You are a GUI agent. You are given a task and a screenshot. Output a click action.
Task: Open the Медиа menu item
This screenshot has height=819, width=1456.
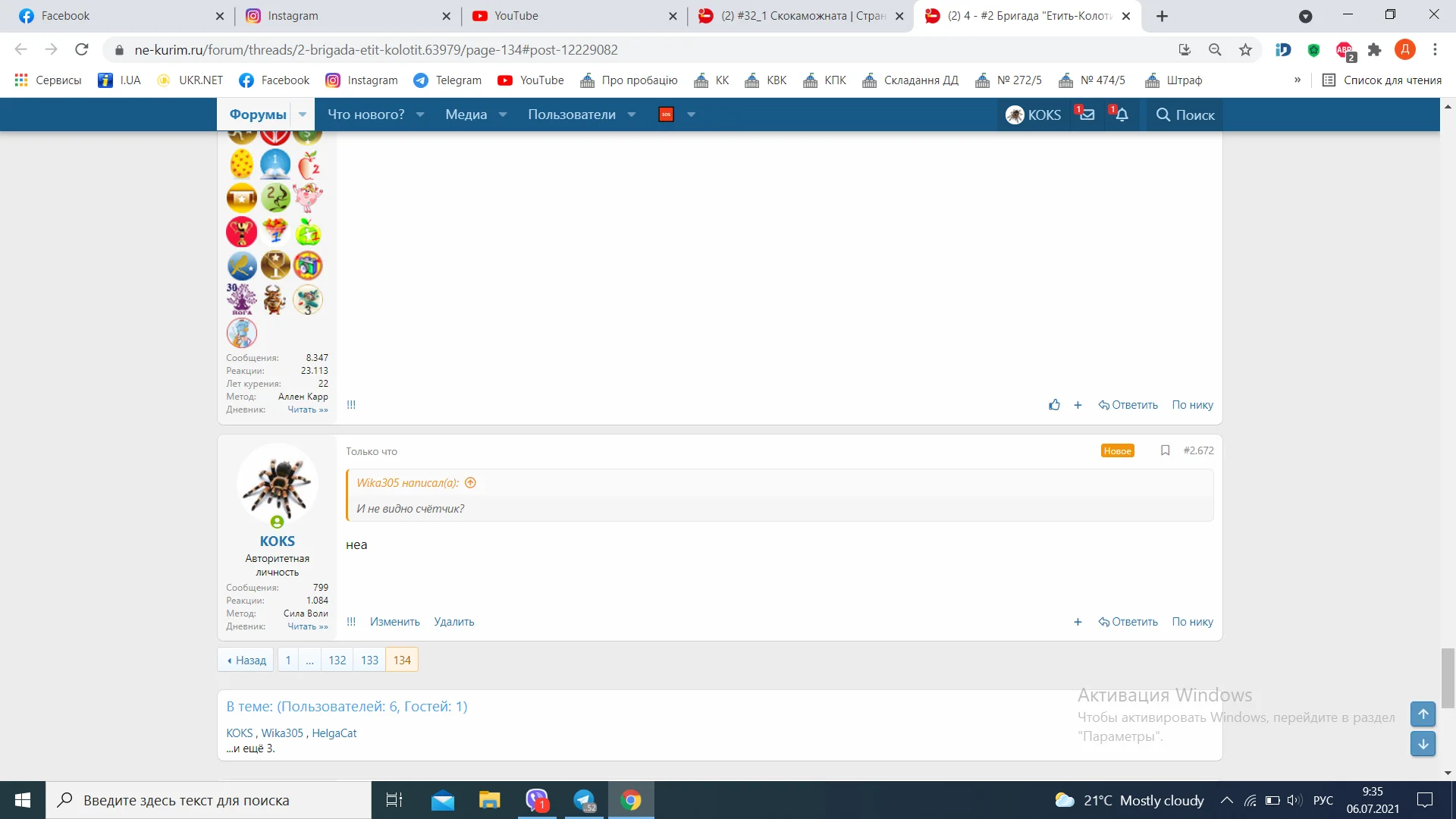coord(466,115)
